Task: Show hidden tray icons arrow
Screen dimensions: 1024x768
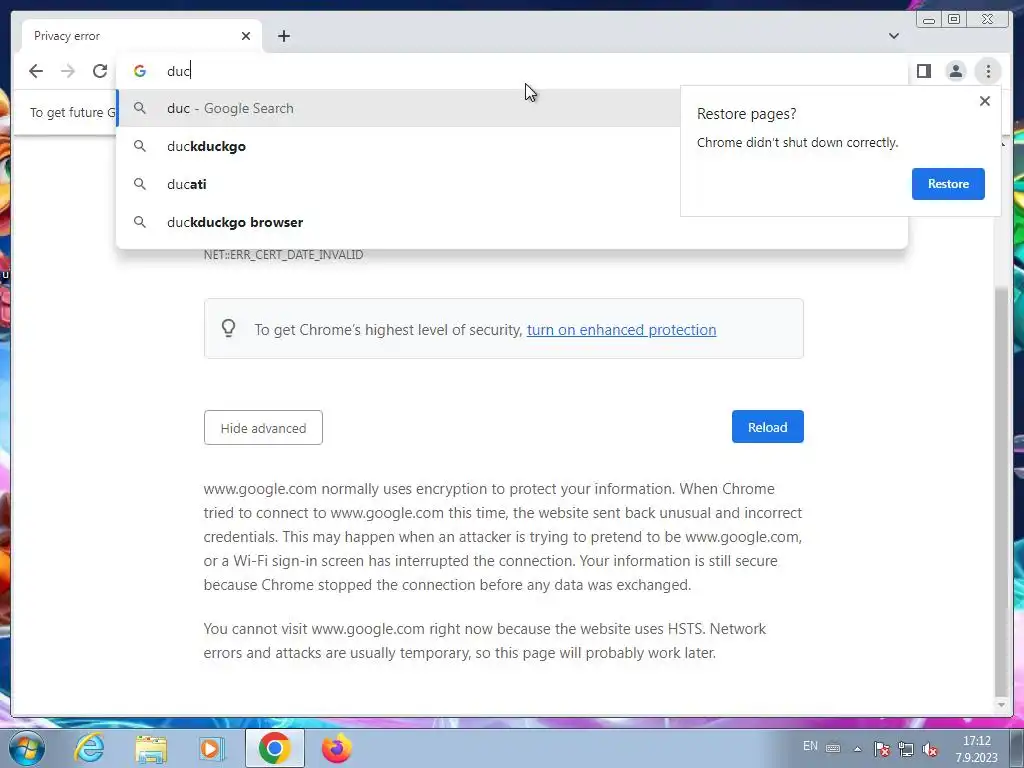Action: 857,749
